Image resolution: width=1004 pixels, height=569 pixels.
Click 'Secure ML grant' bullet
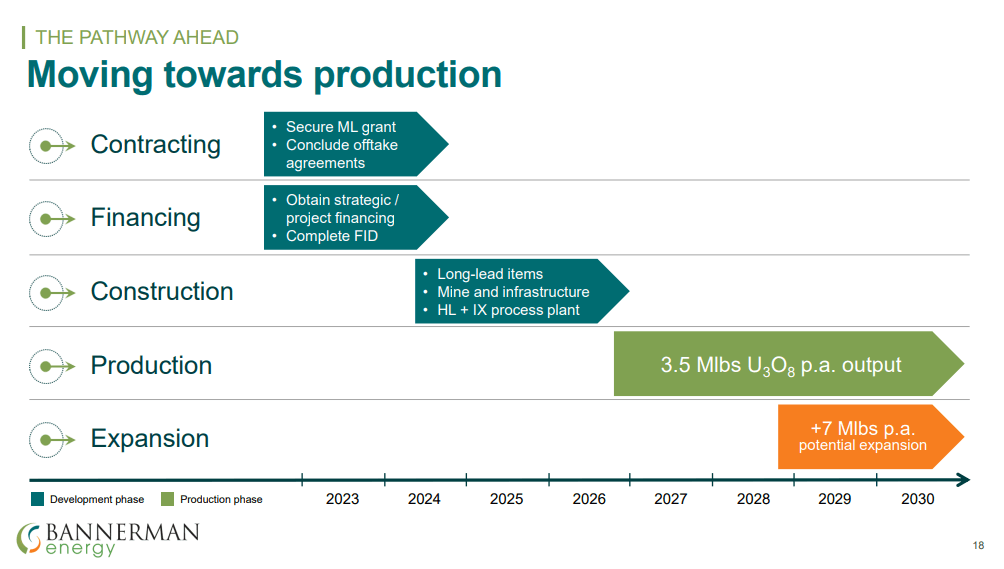coord(341,127)
